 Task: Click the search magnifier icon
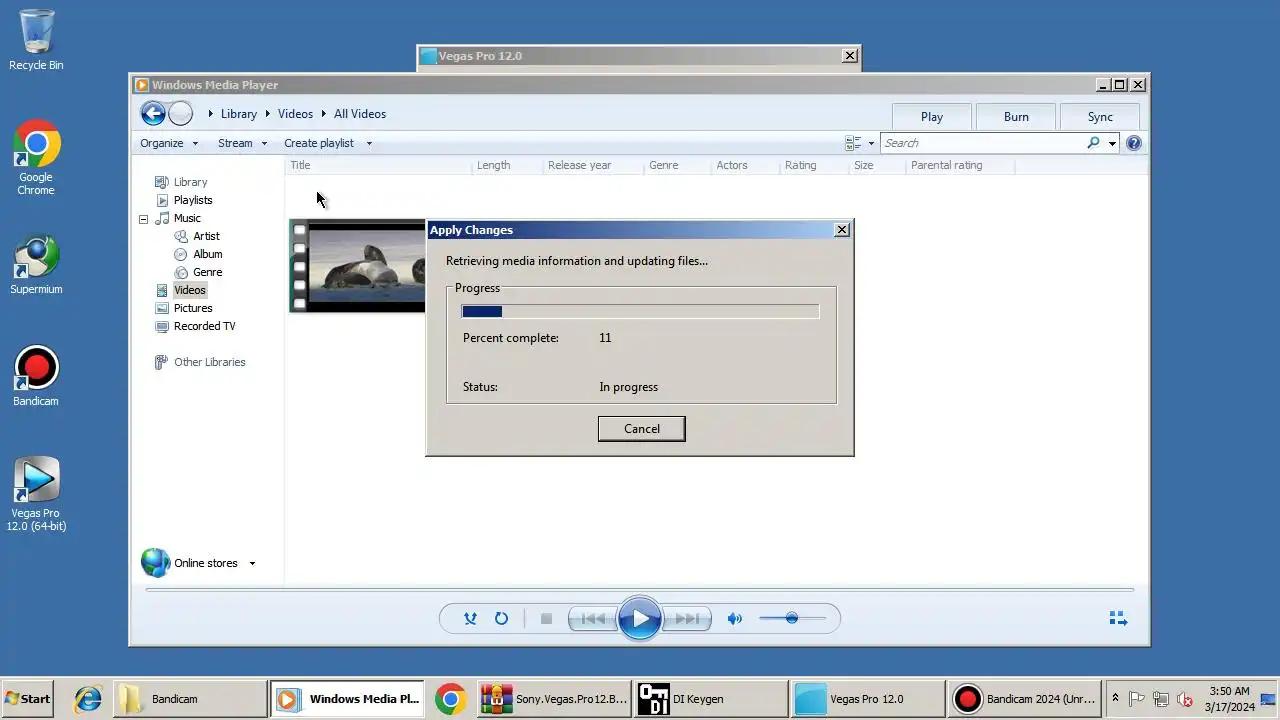[1093, 143]
